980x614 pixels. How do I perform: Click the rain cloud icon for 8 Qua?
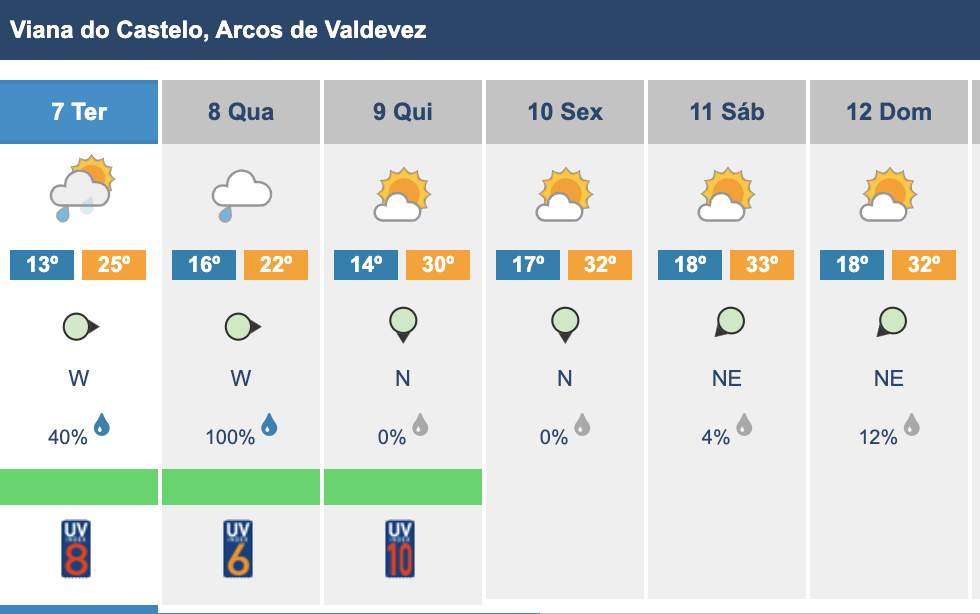(241, 195)
